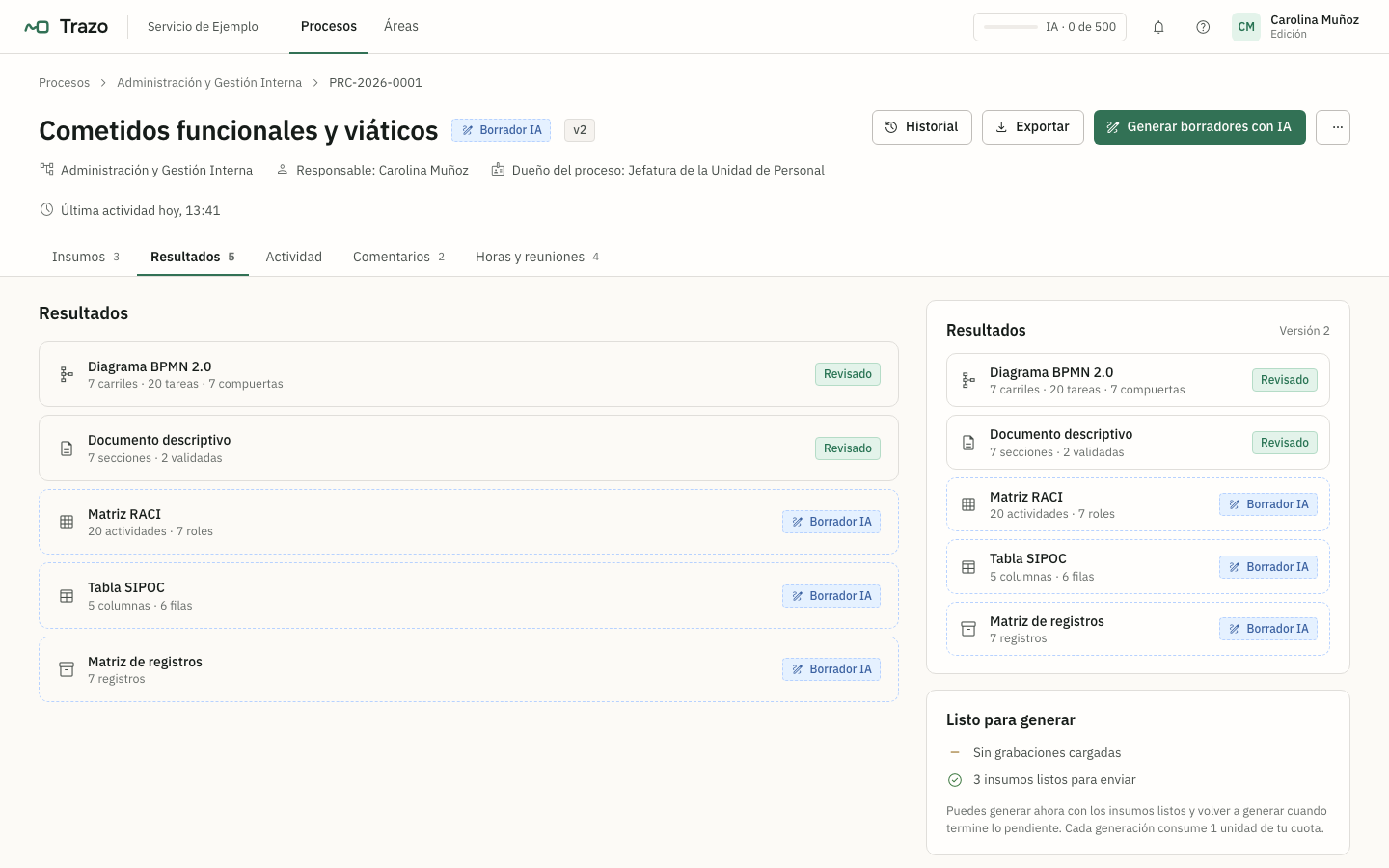
Task: Click the clock icon beside Última actividad
Action: (x=46, y=209)
